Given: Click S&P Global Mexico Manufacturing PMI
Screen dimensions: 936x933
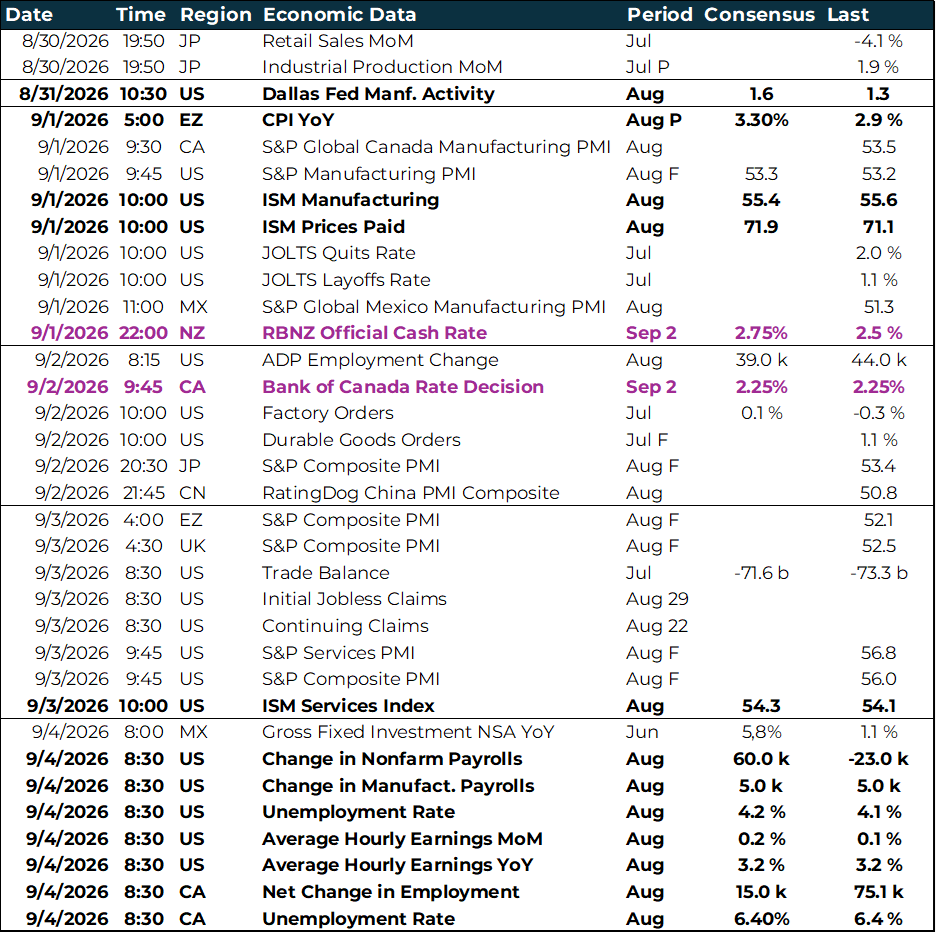Looking at the screenshot, I should point(433,307).
